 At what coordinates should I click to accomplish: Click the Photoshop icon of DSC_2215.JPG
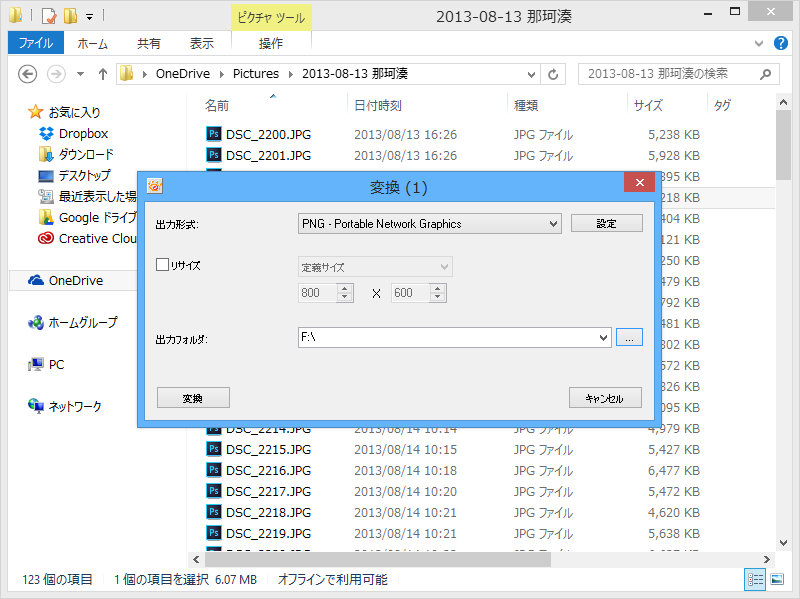coord(214,449)
